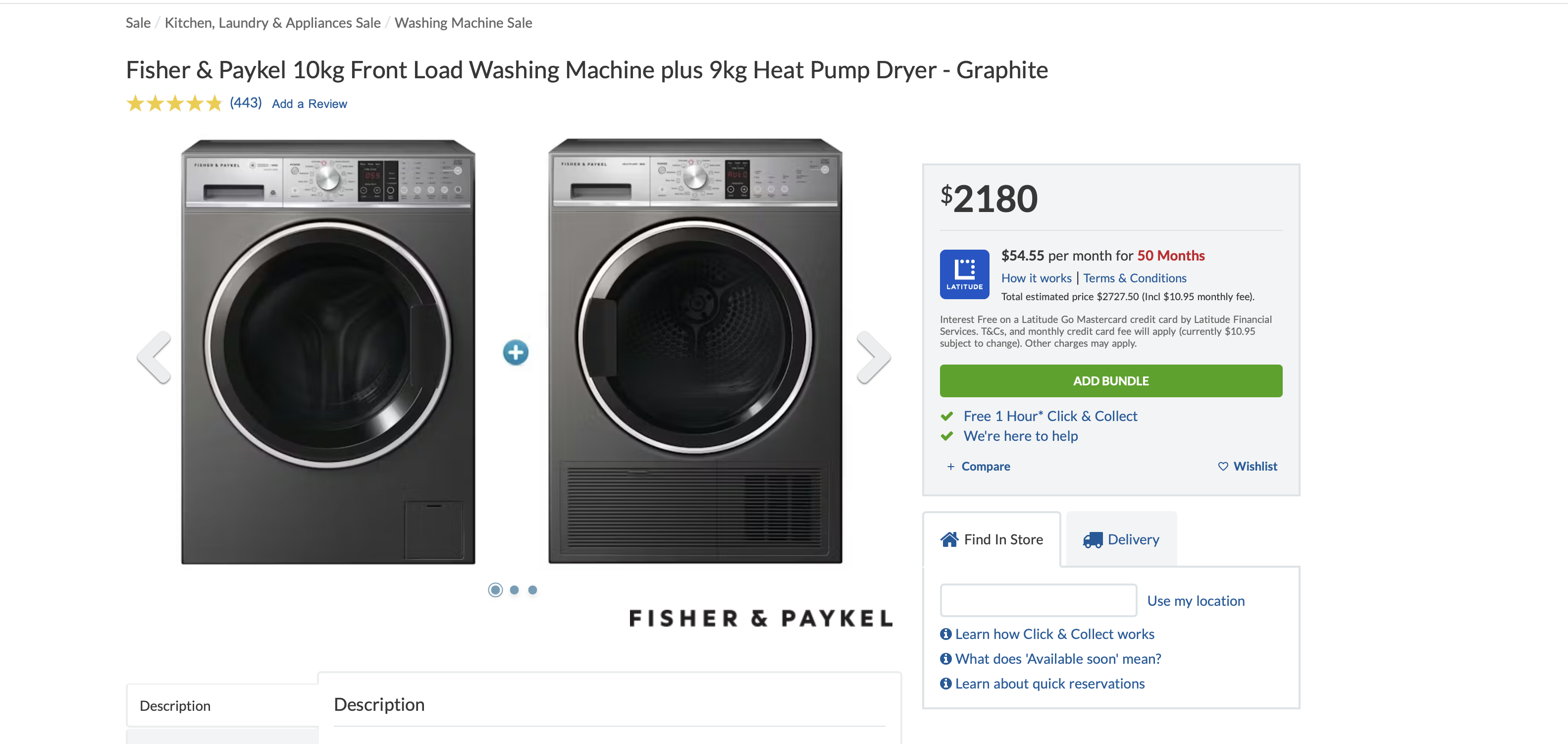The width and height of the screenshot is (1568, 744).
Task: Click the Wishlist heart icon
Action: point(1223,467)
